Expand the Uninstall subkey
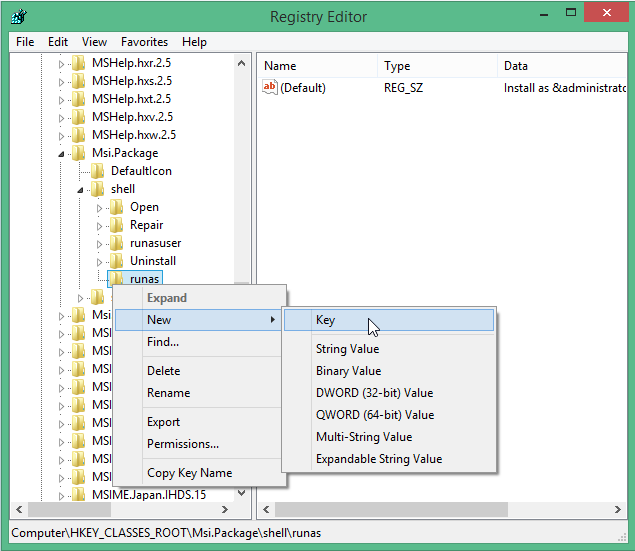This screenshot has height=551, width=635. (x=99, y=262)
